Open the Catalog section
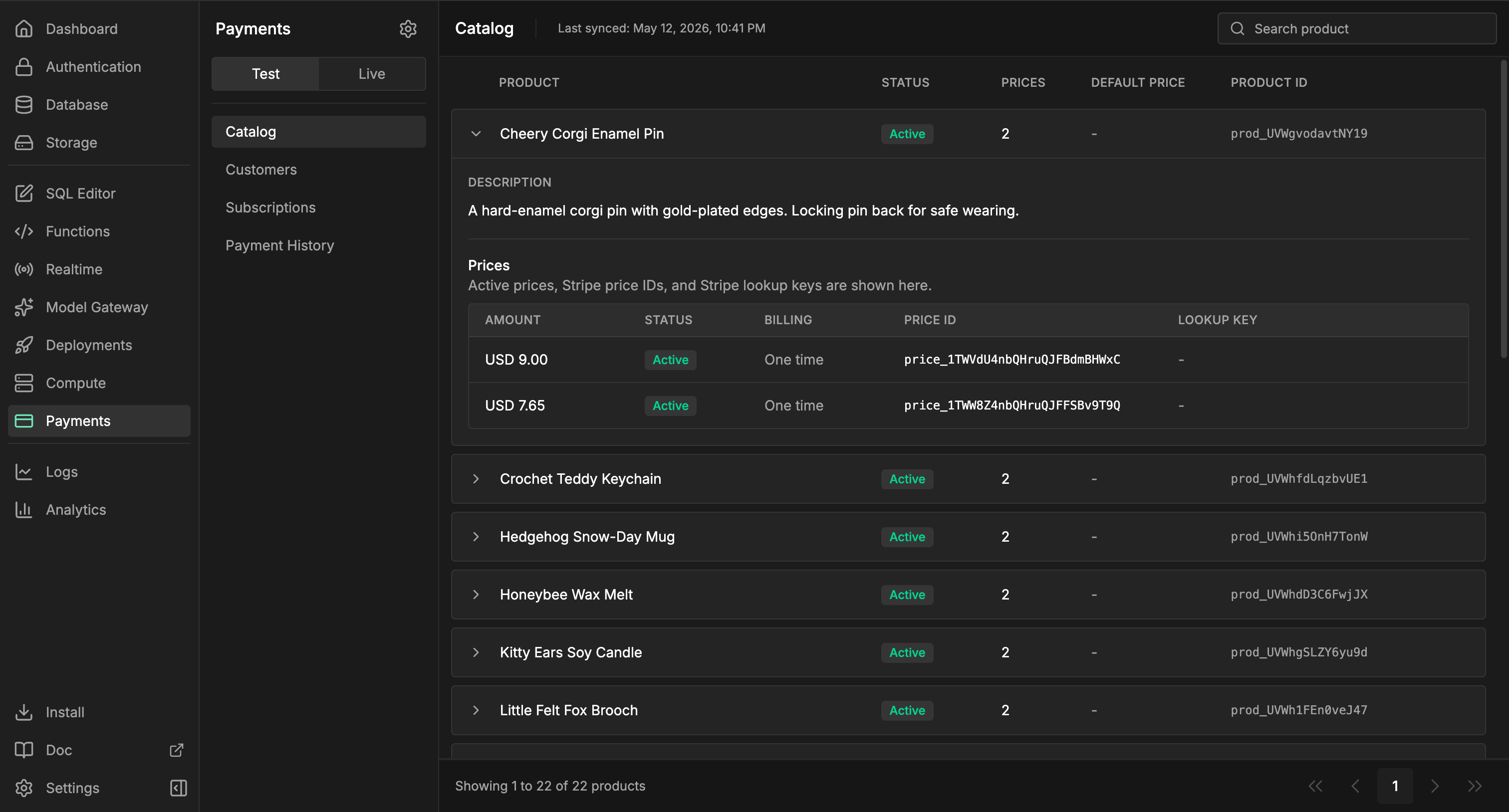Viewport: 1509px width, 812px height. [319, 132]
